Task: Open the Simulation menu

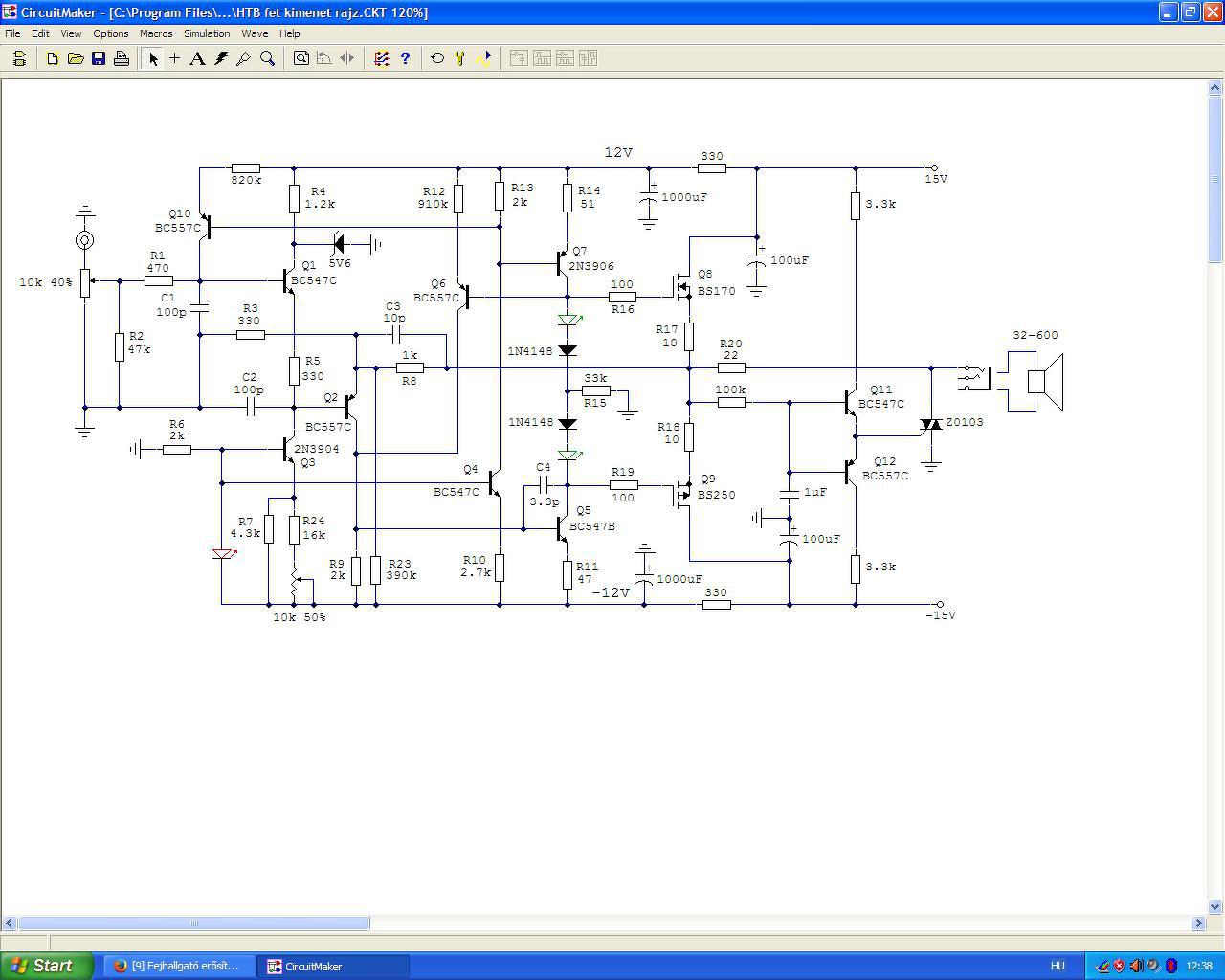Action: pyautogui.click(x=207, y=33)
